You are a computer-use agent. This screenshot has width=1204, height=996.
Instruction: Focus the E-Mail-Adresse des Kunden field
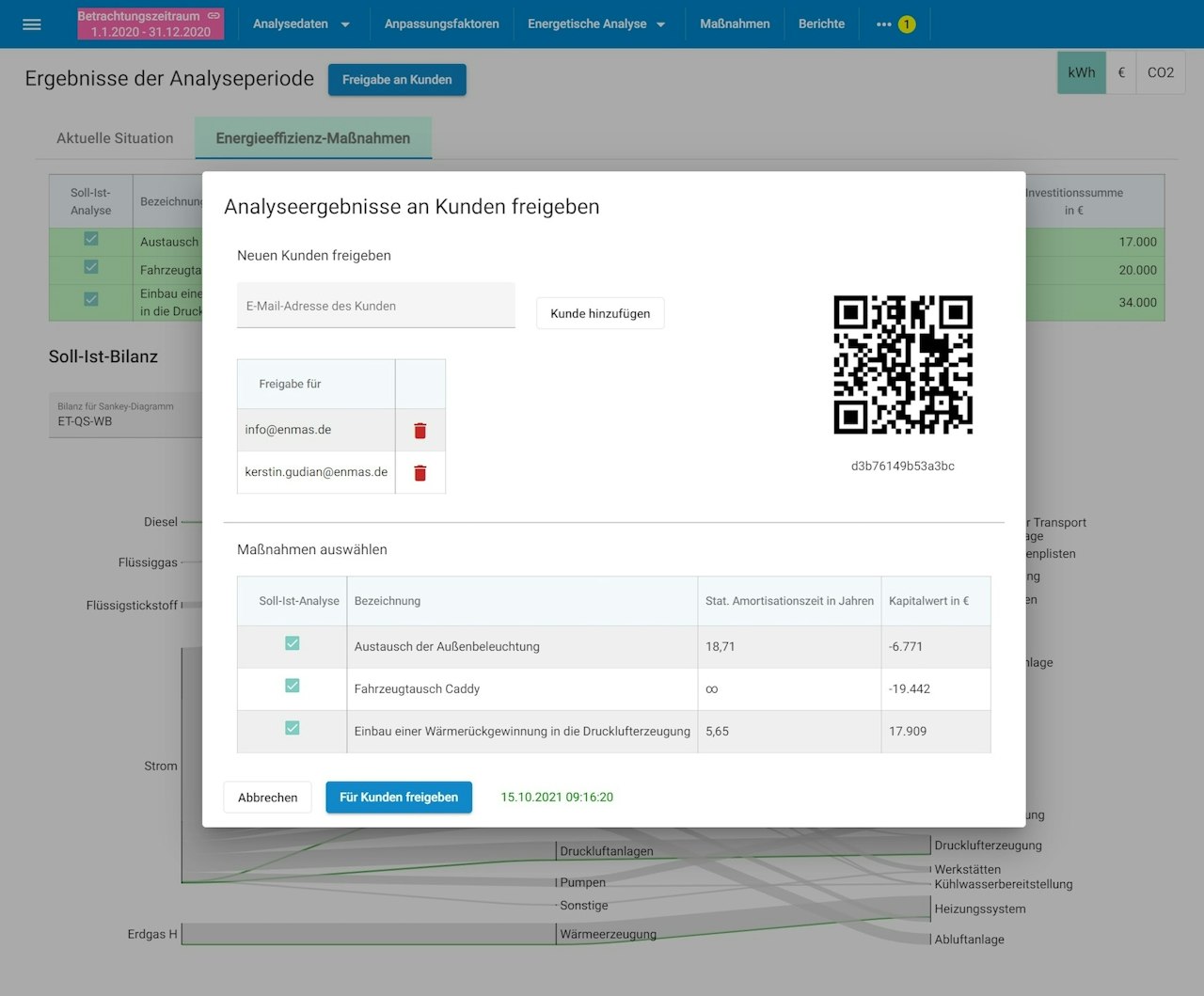[x=375, y=306]
